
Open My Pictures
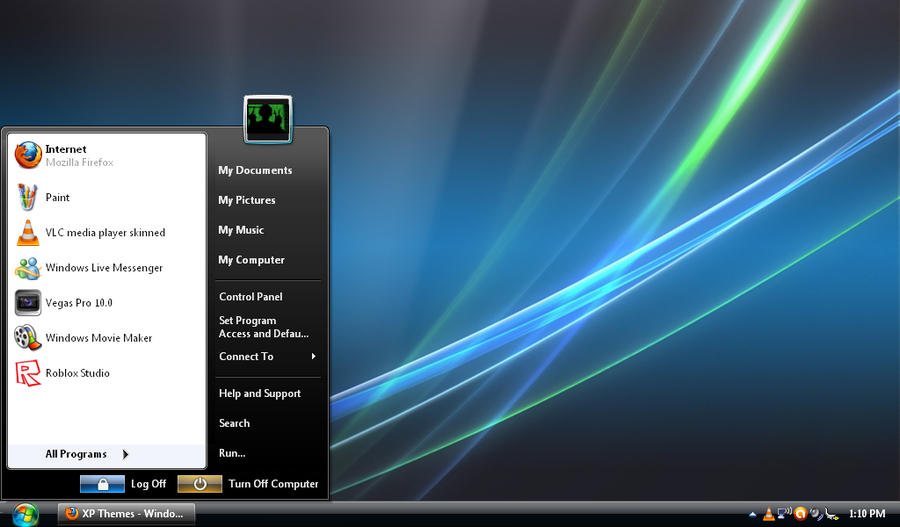[x=246, y=200]
